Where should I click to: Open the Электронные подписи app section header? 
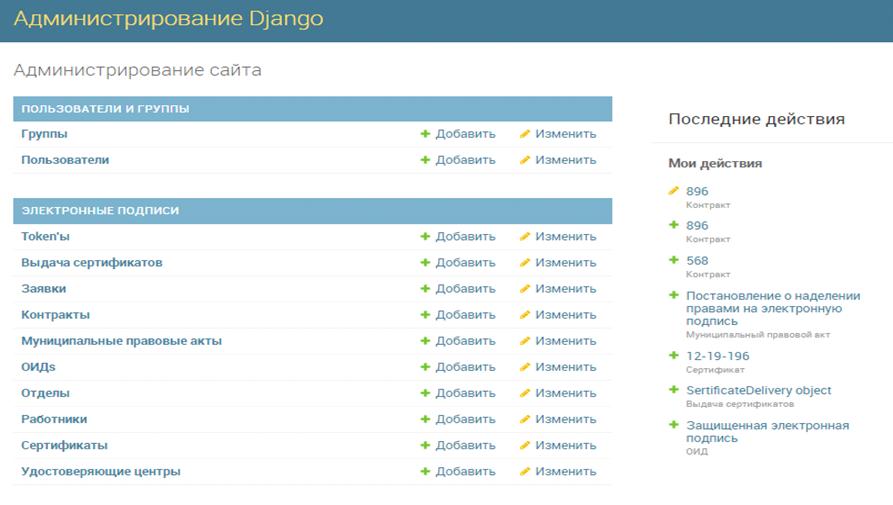click(x=100, y=211)
